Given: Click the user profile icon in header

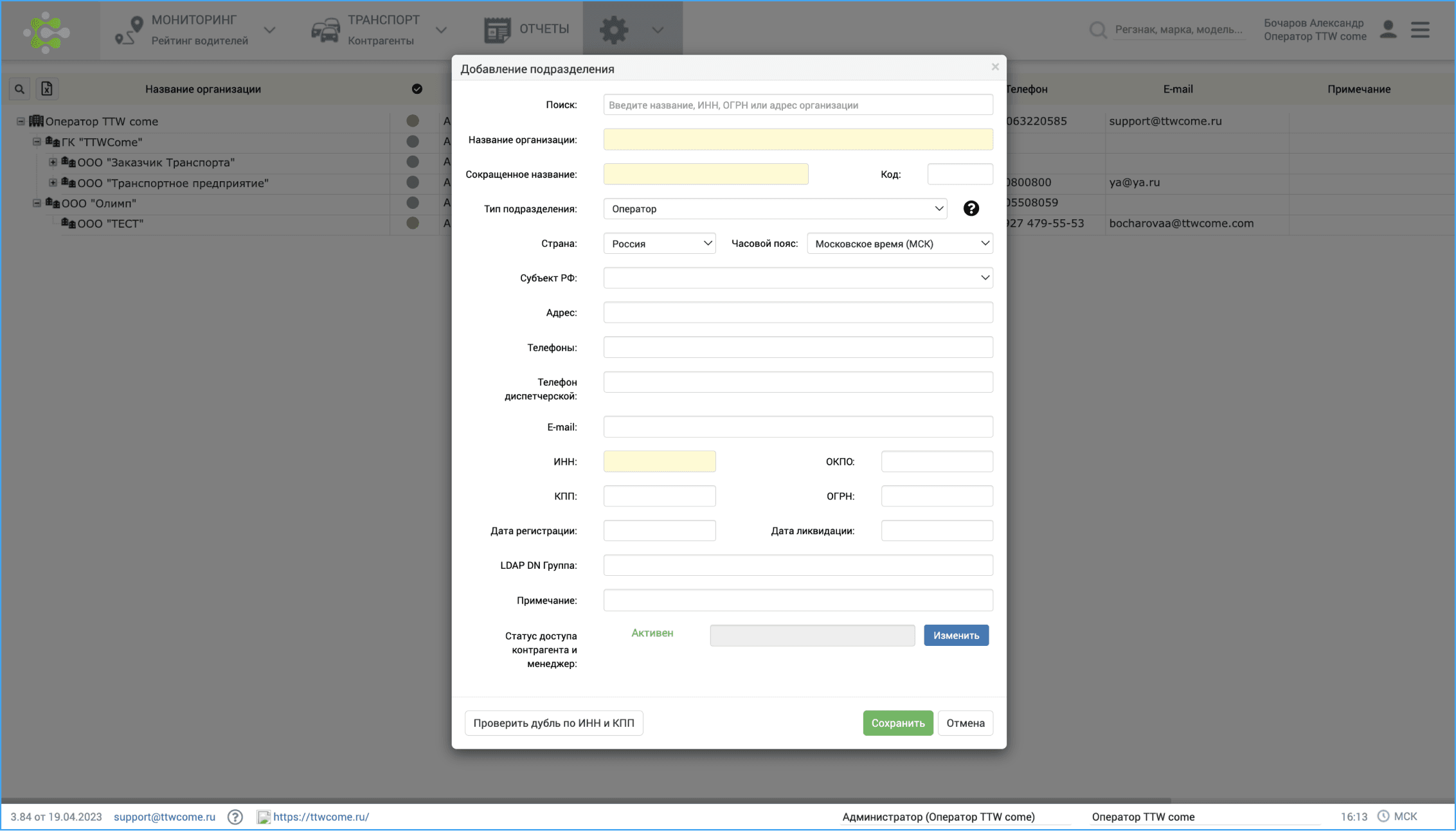Looking at the screenshot, I should [x=1388, y=30].
